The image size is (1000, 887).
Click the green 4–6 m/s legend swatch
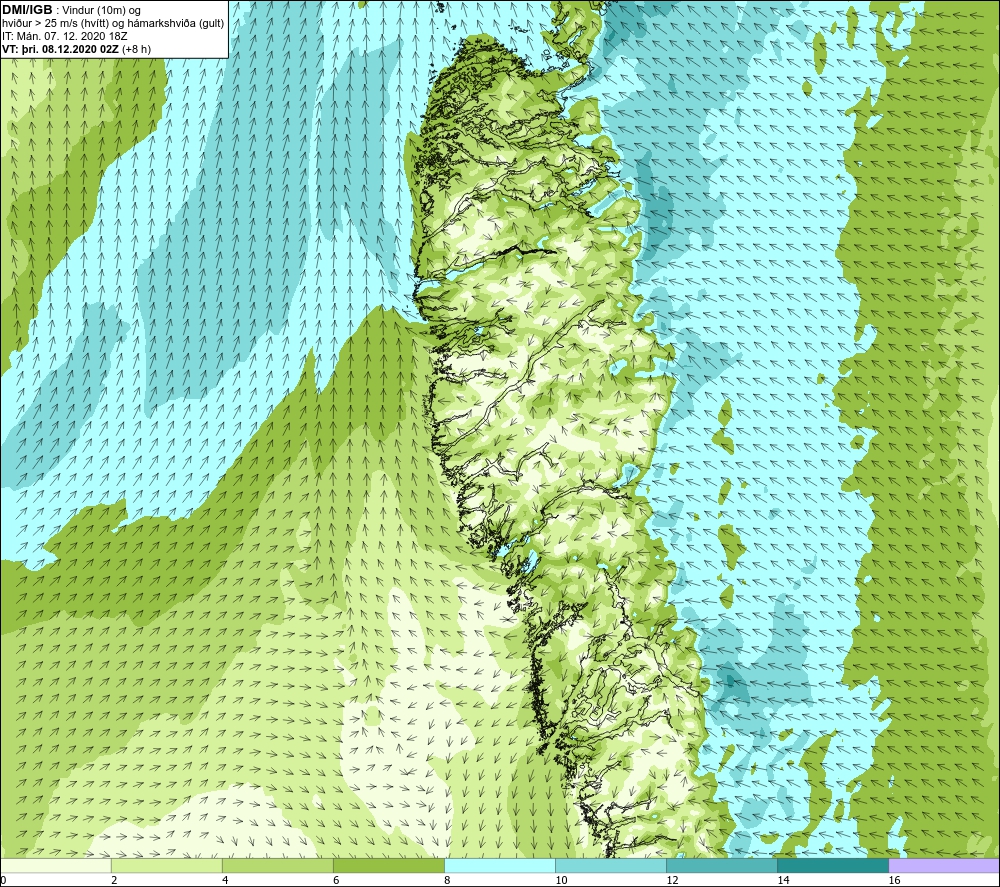277,865
